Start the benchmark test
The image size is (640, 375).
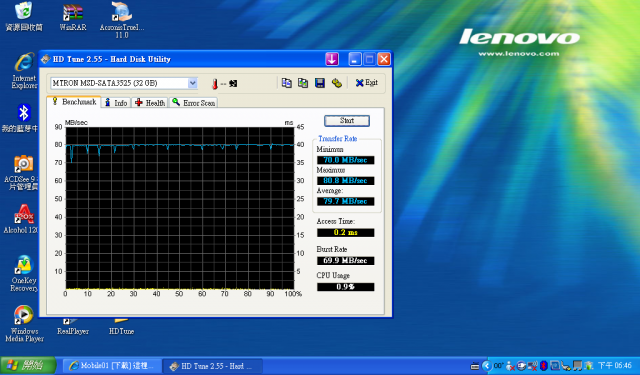pos(347,121)
